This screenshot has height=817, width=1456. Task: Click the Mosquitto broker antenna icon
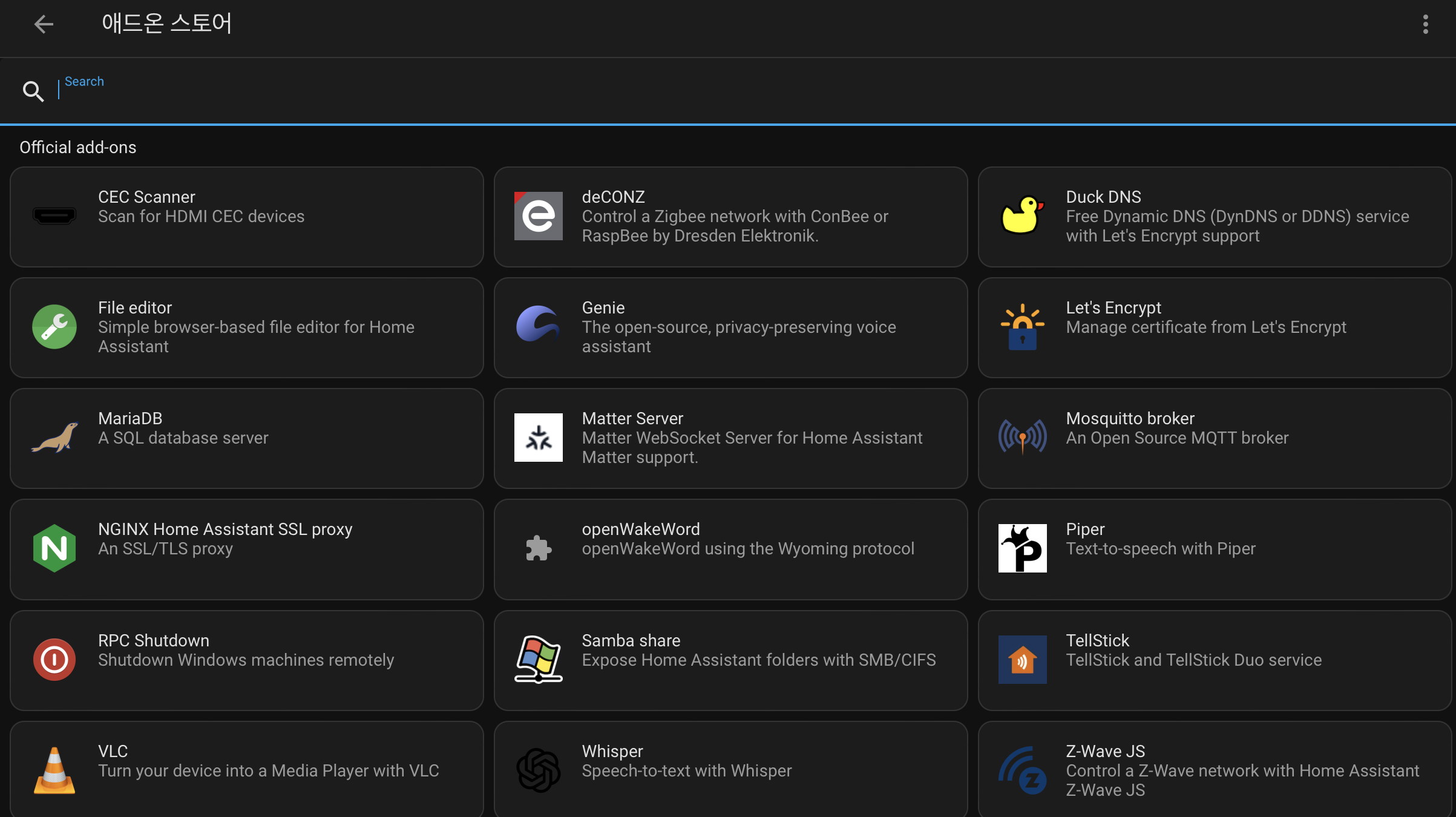pyautogui.click(x=1022, y=437)
